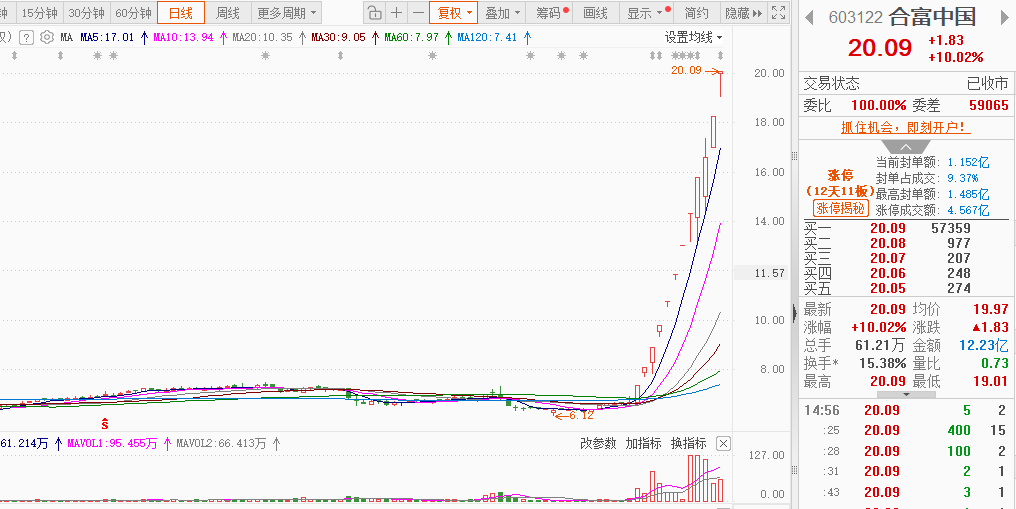The height and width of the screenshot is (509, 1016).
Task: Click the grip handle on the chart/panel divider
Action: coord(794,156)
